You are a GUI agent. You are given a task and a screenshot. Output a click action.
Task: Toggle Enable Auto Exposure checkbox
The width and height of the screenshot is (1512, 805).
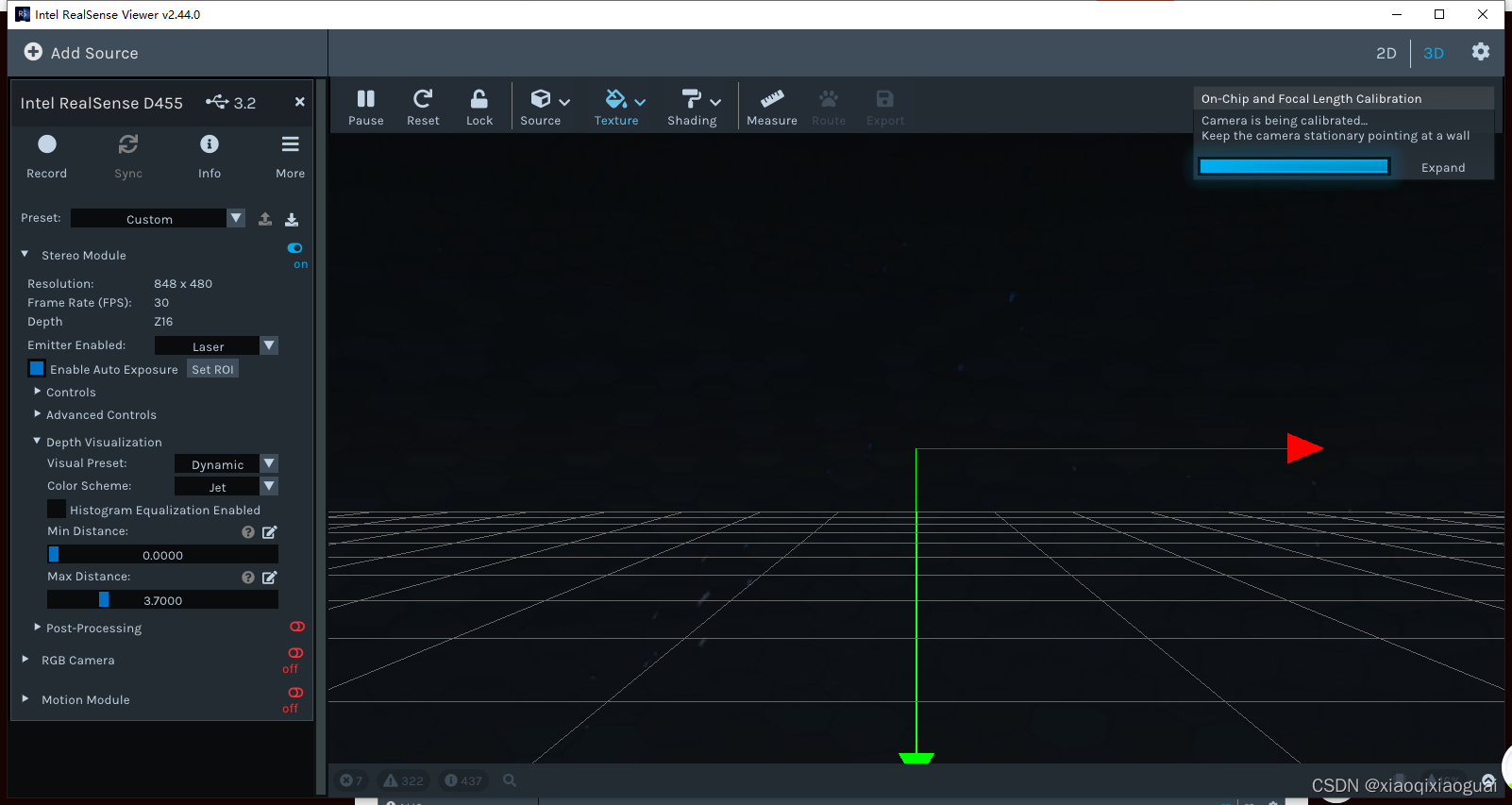pos(37,368)
